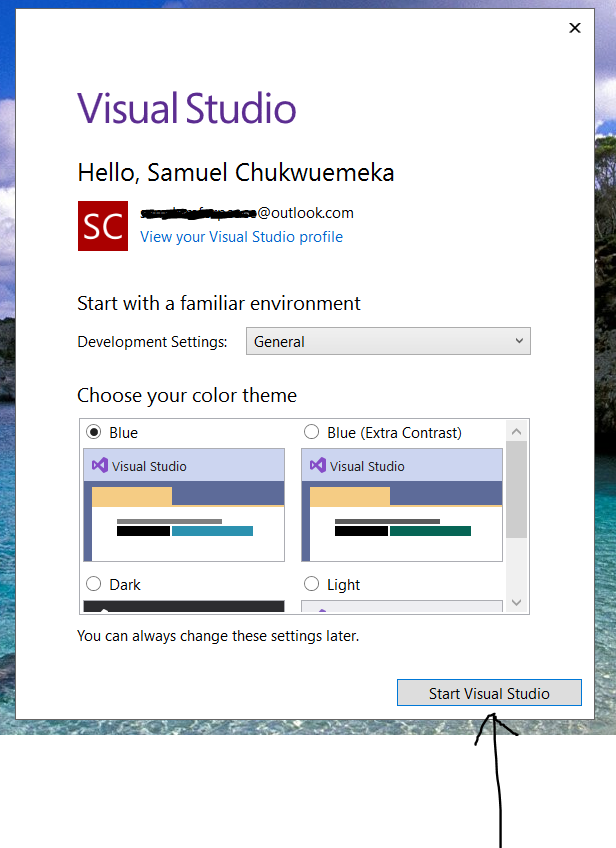This screenshot has width=616, height=848.
Task: Choose the Light theme radio button
Action: coord(312,584)
